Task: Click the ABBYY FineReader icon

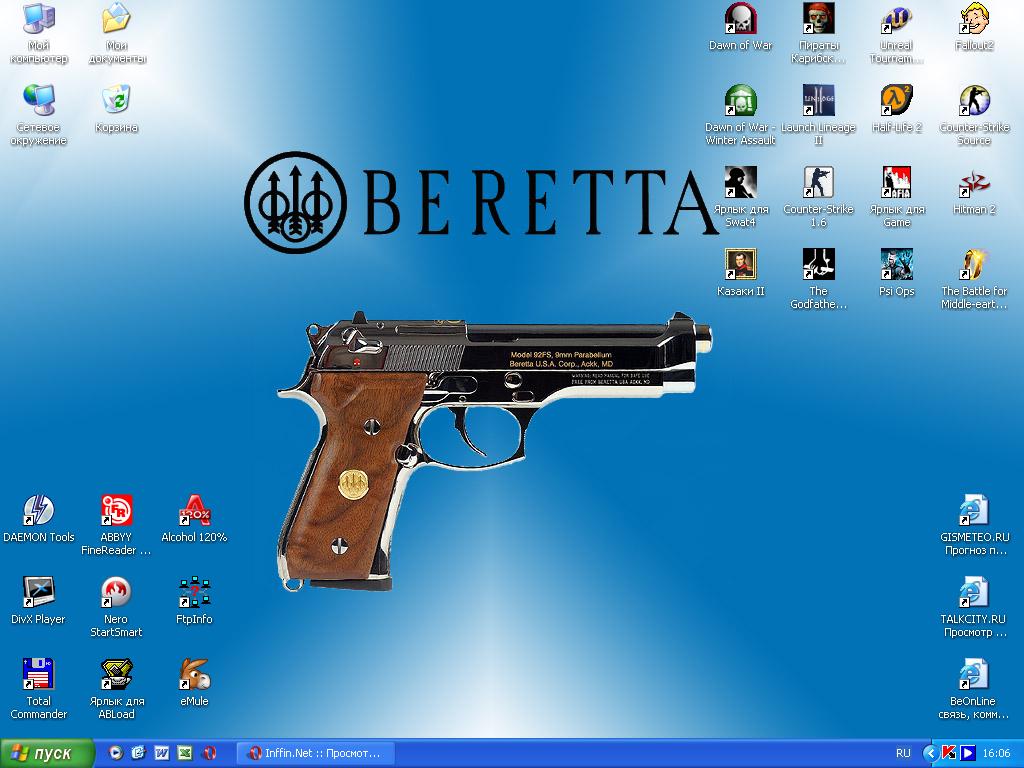Action: 116,511
